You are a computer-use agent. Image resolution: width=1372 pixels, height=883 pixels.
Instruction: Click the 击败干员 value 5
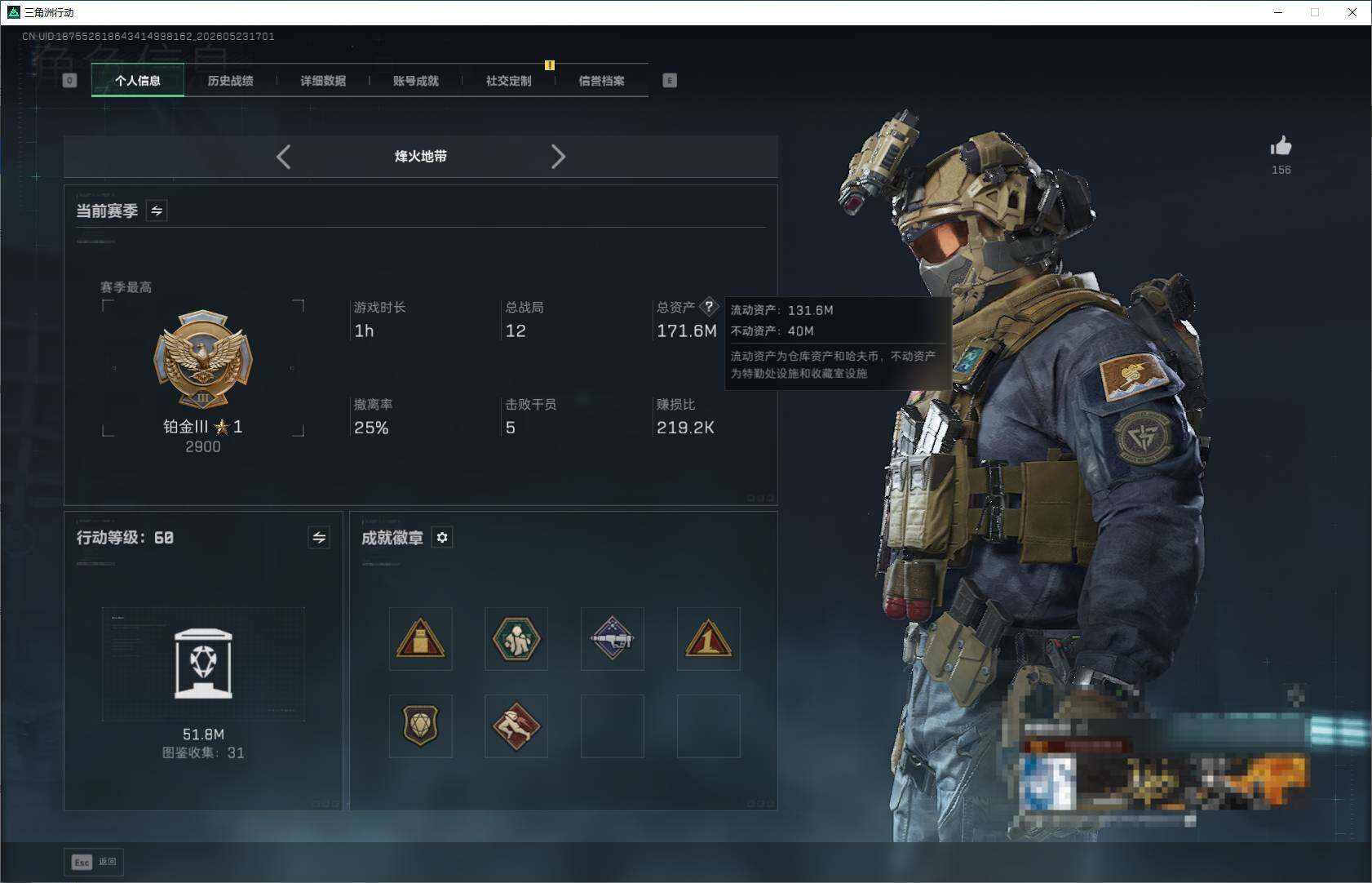(511, 428)
